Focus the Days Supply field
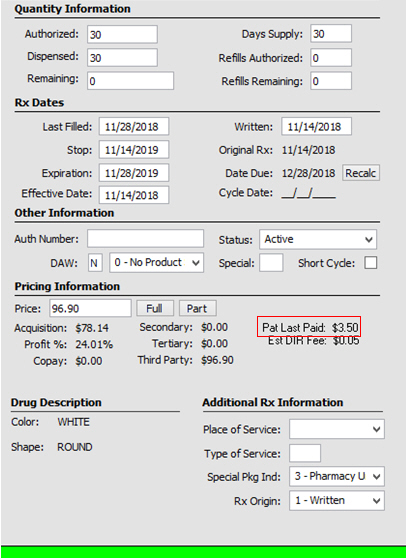Viewport: 406px width, 558px height. [331, 33]
